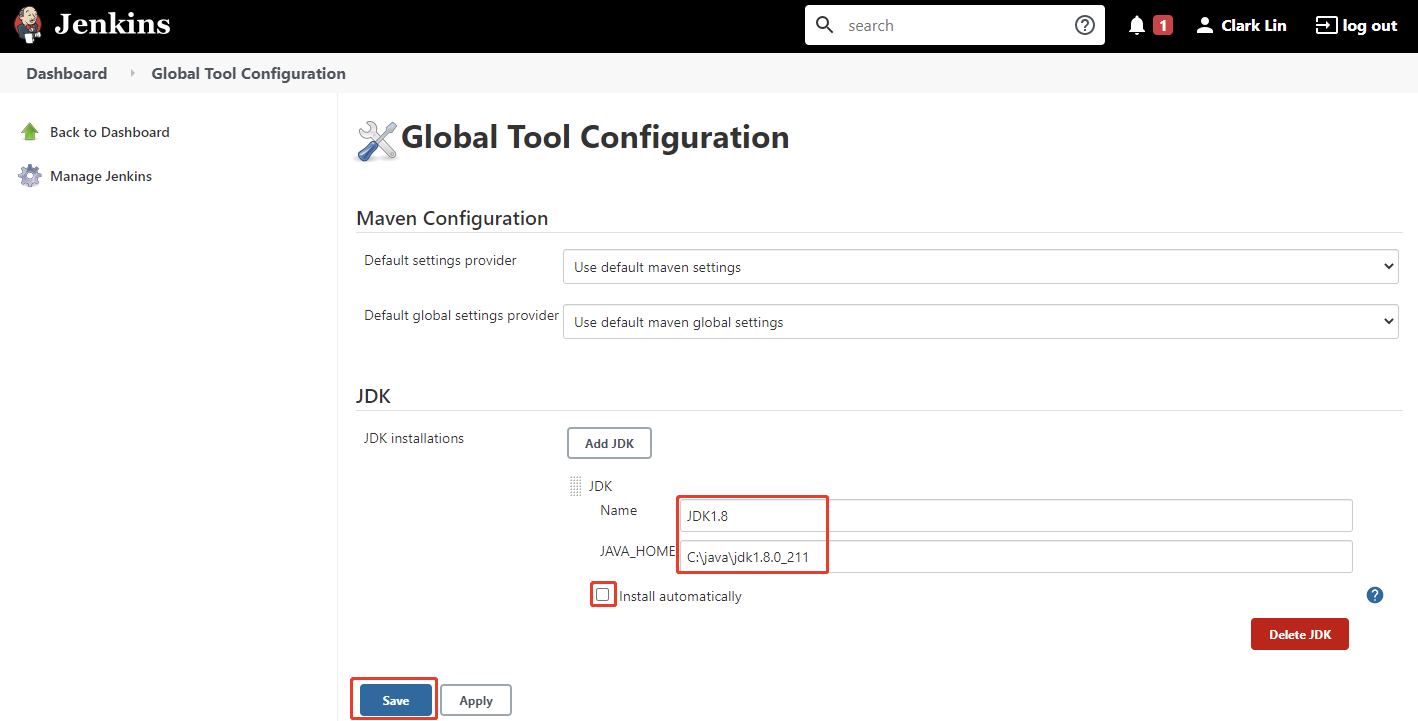Image resolution: width=1418 pixels, height=721 pixels.
Task: Enable the Install automatically checkbox
Action: pyautogui.click(x=602, y=595)
